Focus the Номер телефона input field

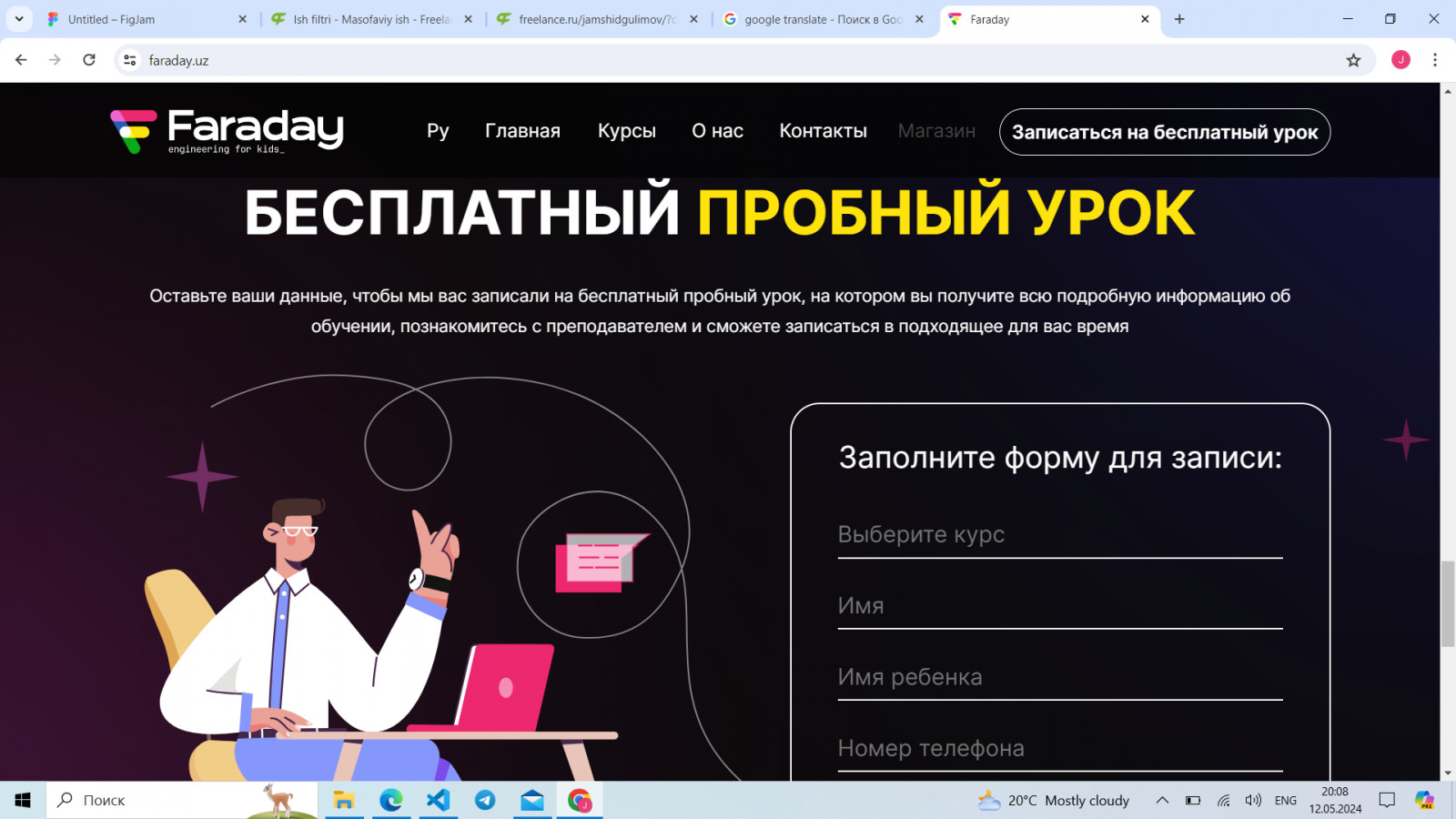(1060, 748)
